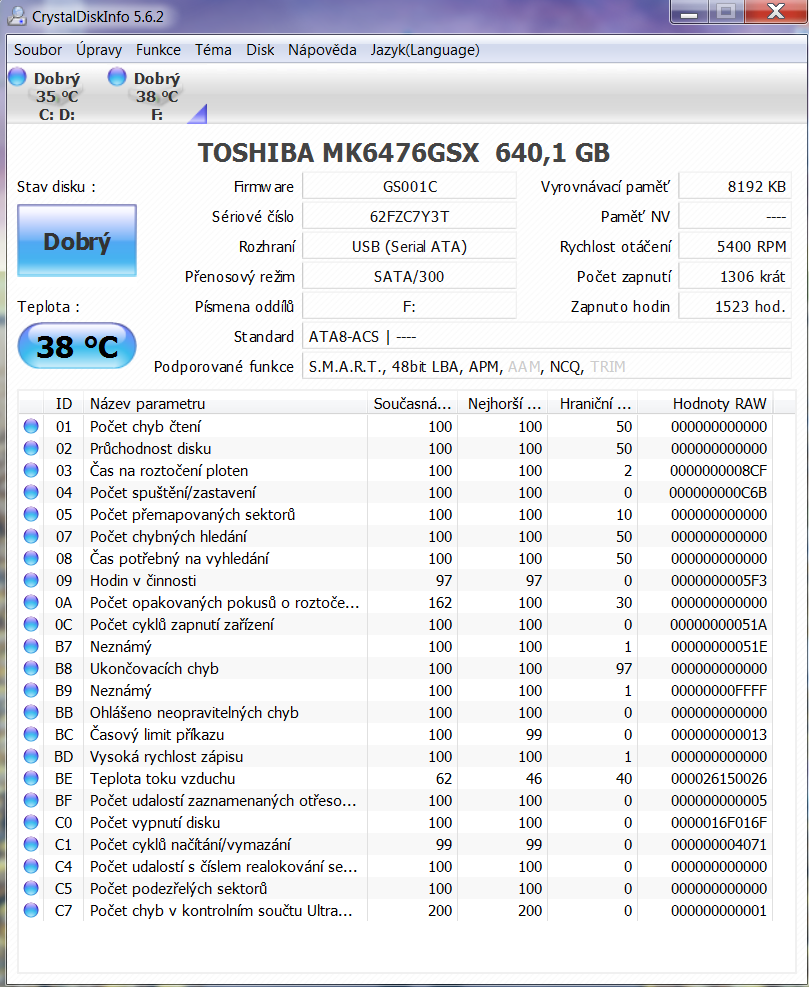Screen dimensions: 809x987
Task: Minimize the CrystalDiskInfo window
Action: pyautogui.click(x=689, y=12)
